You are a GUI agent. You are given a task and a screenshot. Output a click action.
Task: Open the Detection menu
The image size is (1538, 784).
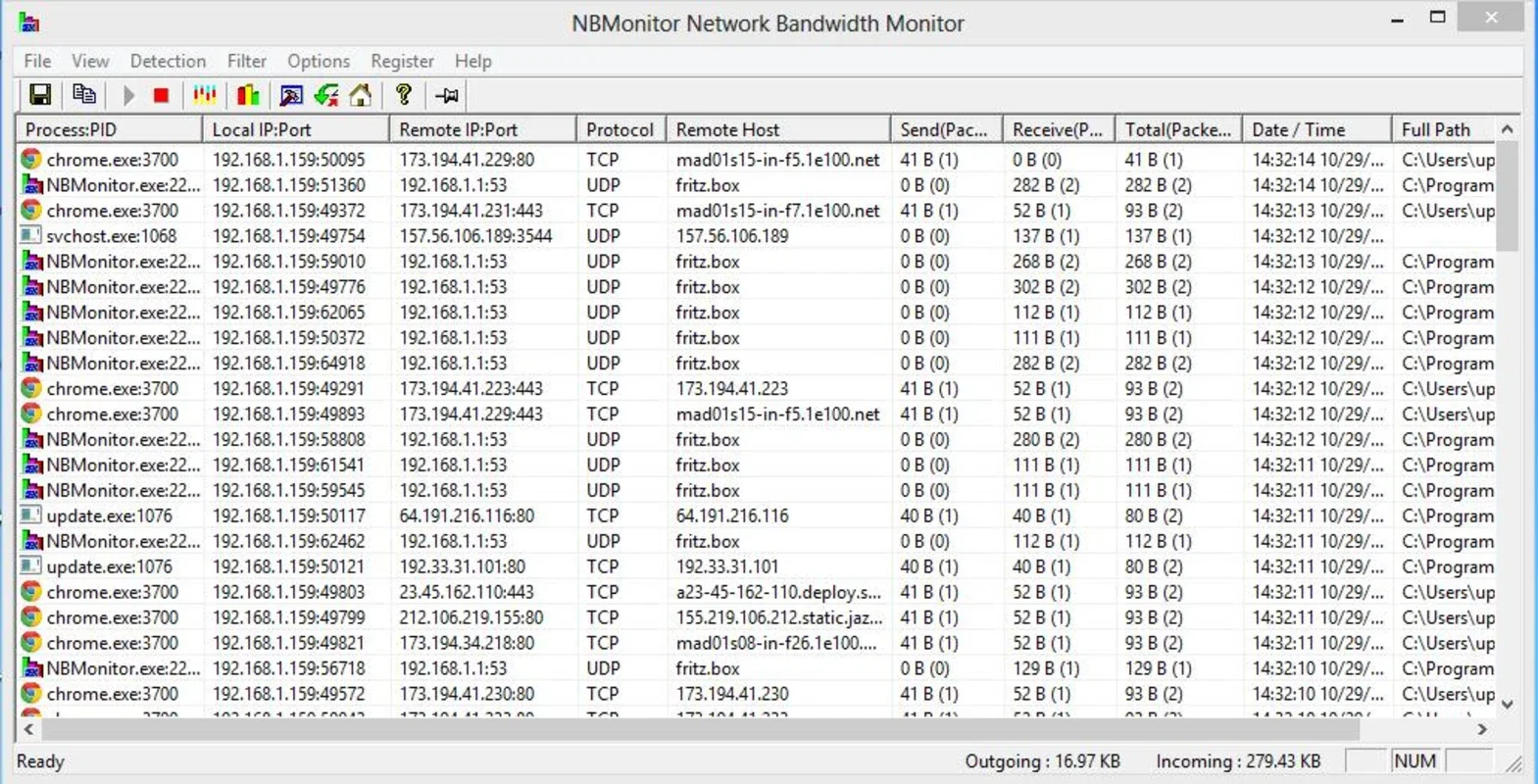point(168,61)
